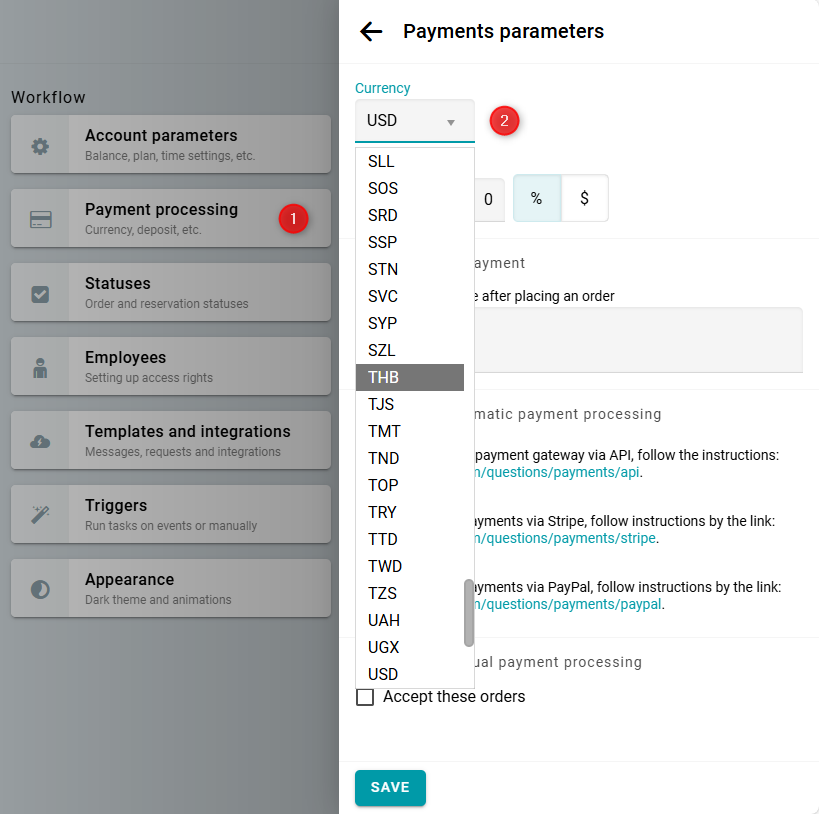Click the Account parameters gear icon

point(40,146)
